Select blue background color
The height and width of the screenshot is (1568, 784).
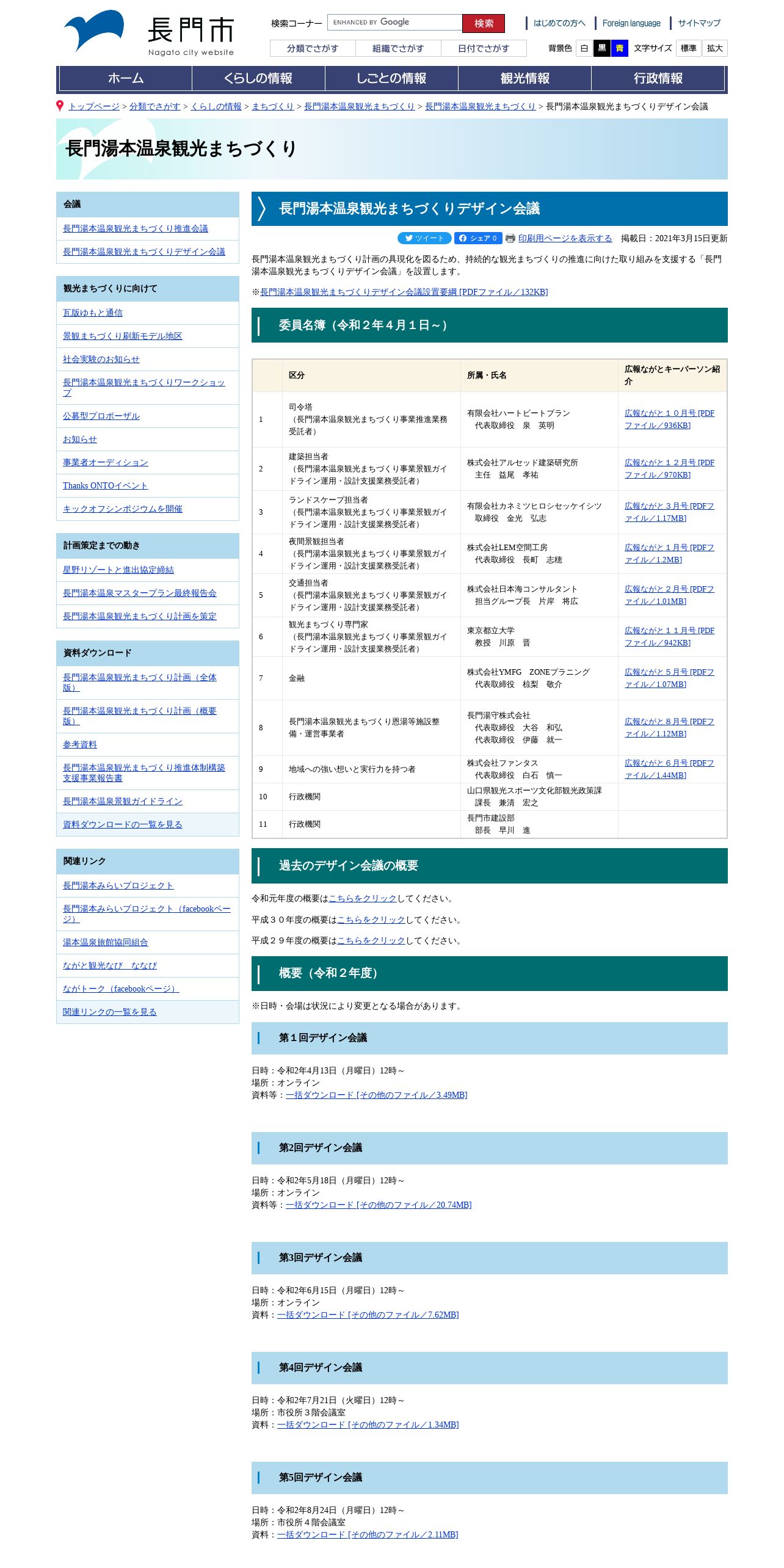point(620,48)
